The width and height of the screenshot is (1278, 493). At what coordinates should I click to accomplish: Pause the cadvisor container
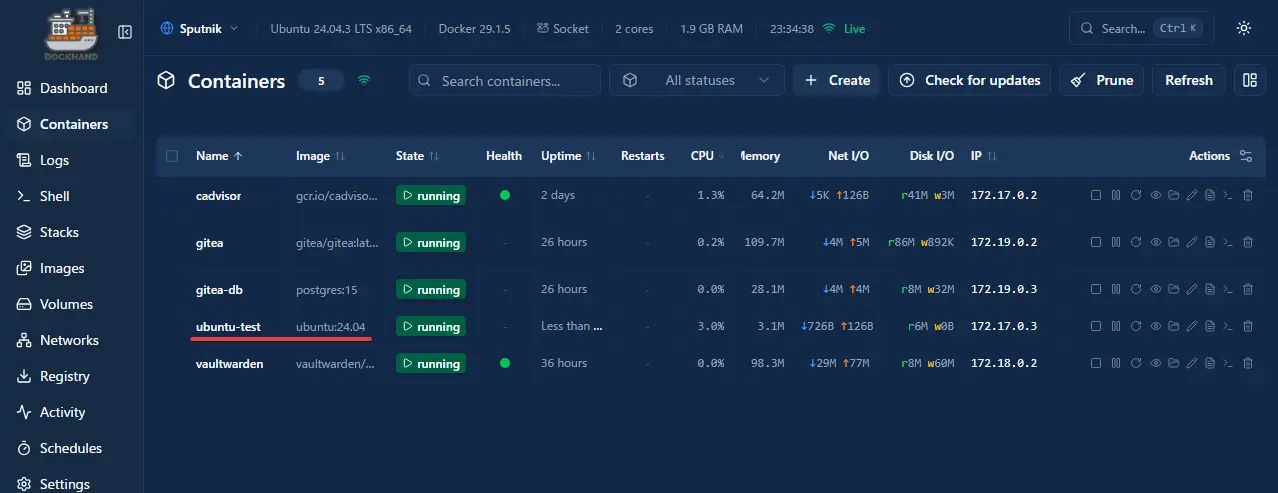(x=1116, y=195)
